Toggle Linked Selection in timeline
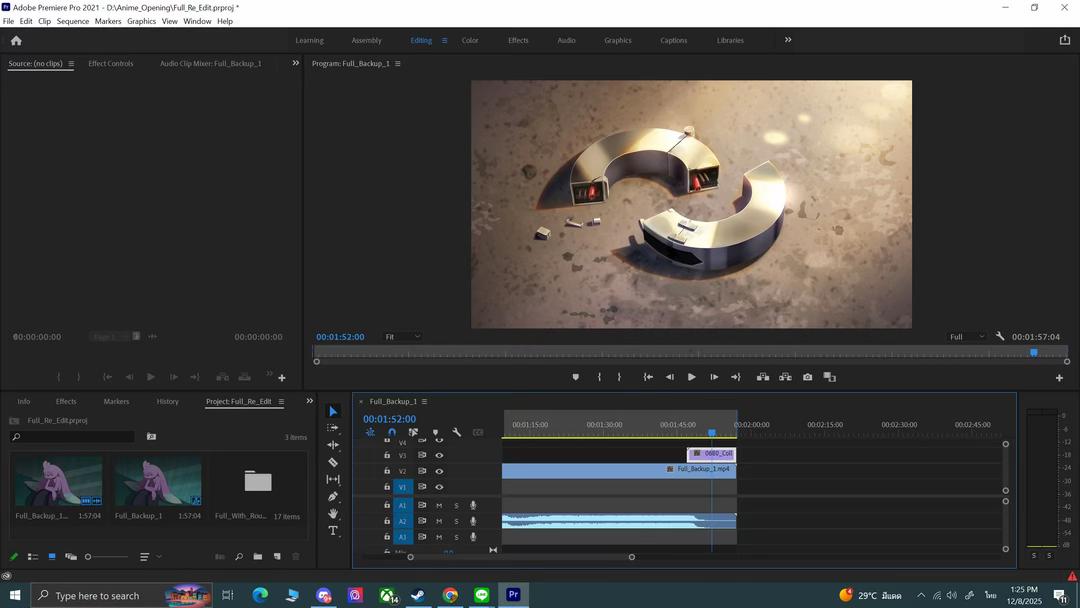Screen dimensions: 1080x608 pos(413,432)
